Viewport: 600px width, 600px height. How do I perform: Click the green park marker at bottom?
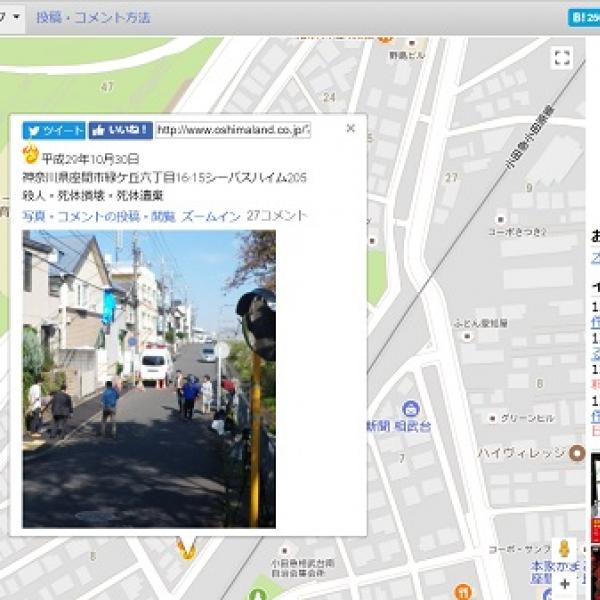pos(258,595)
